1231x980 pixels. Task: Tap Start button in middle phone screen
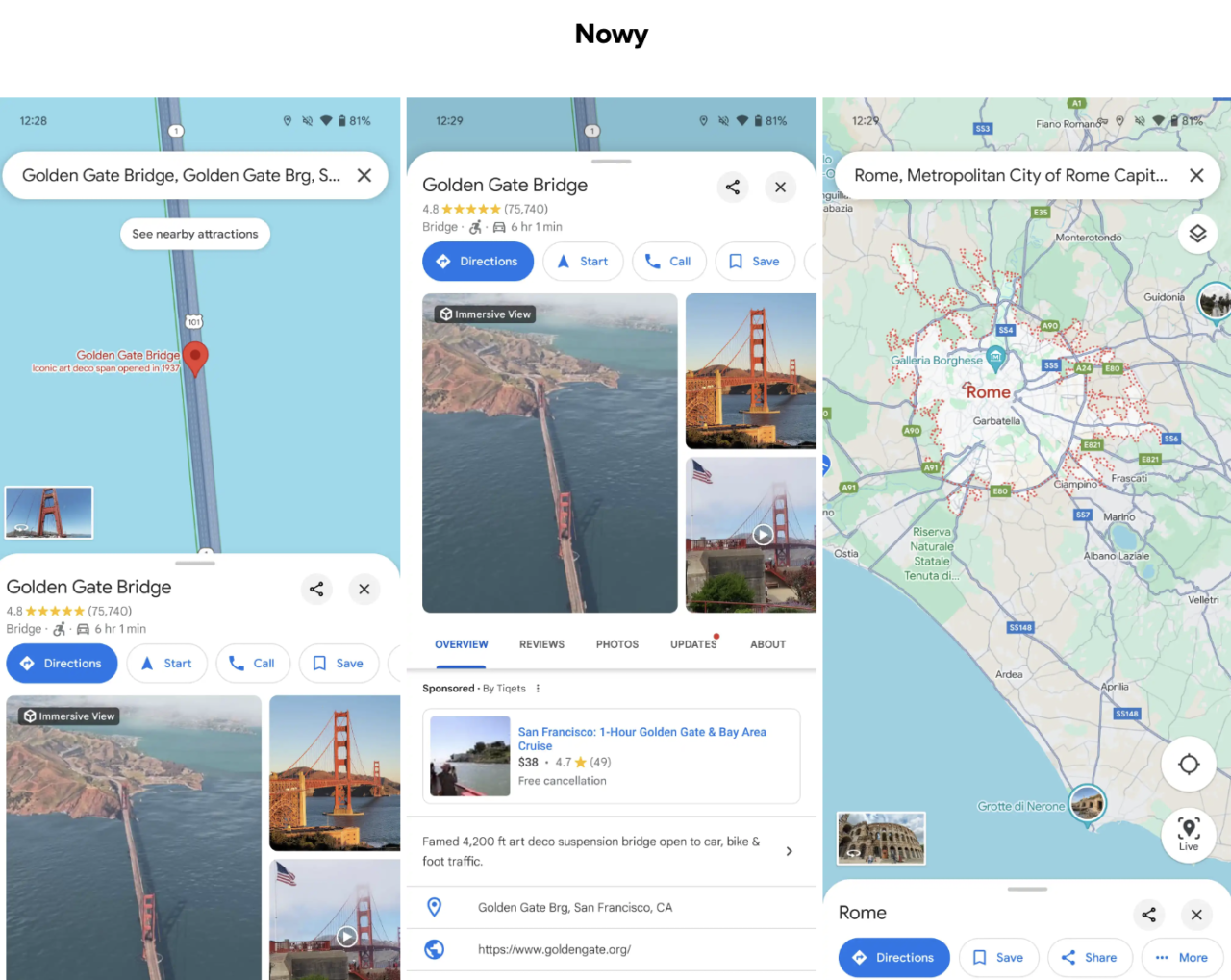click(583, 262)
